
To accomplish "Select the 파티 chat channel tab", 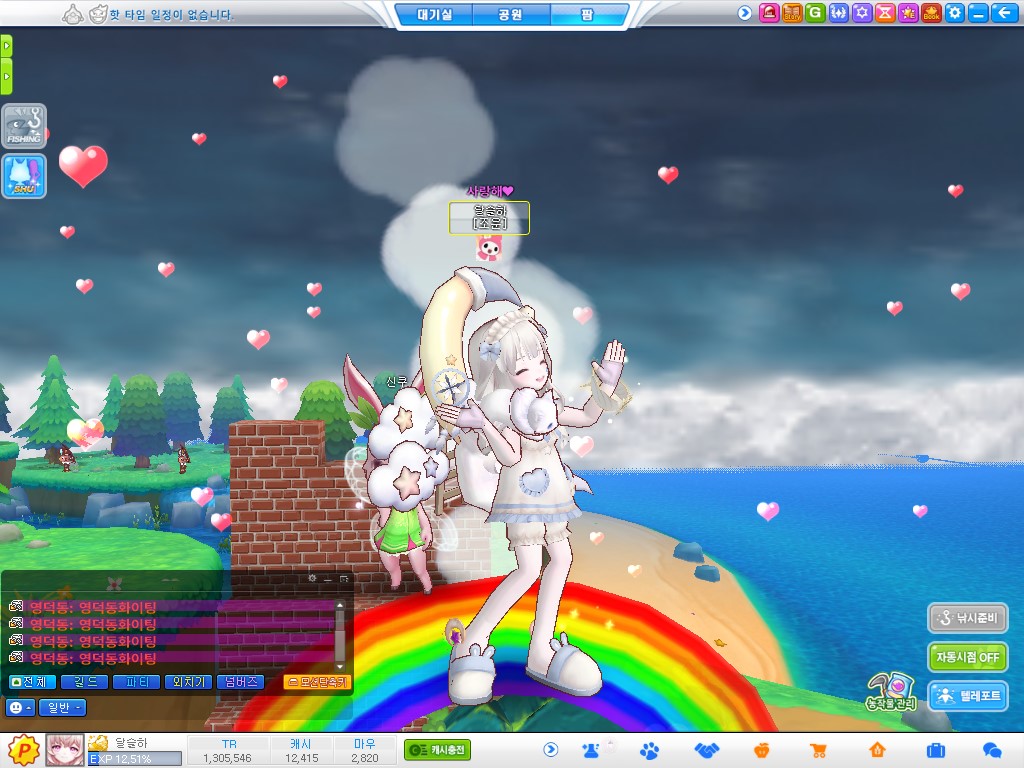I will 136,682.
